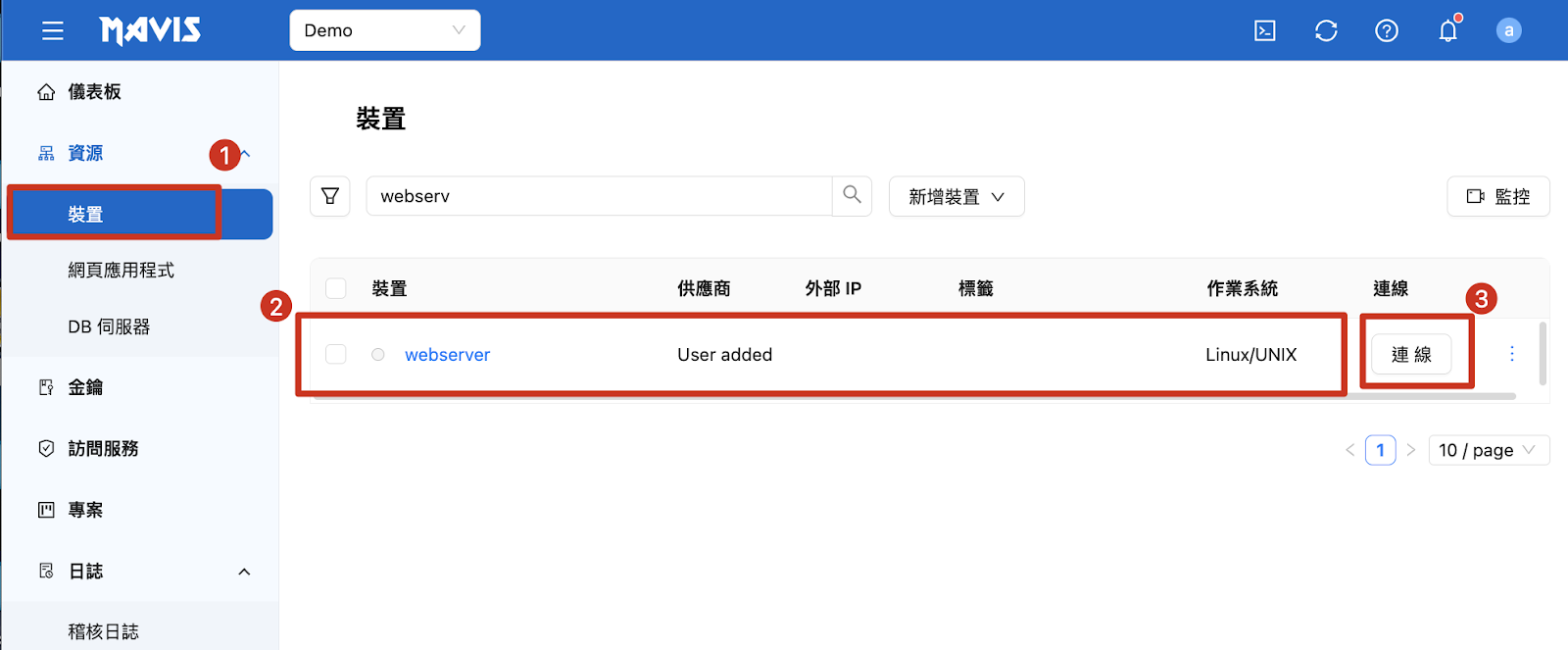Open the webserver device link
The height and width of the screenshot is (650, 1568).
point(447,355)
